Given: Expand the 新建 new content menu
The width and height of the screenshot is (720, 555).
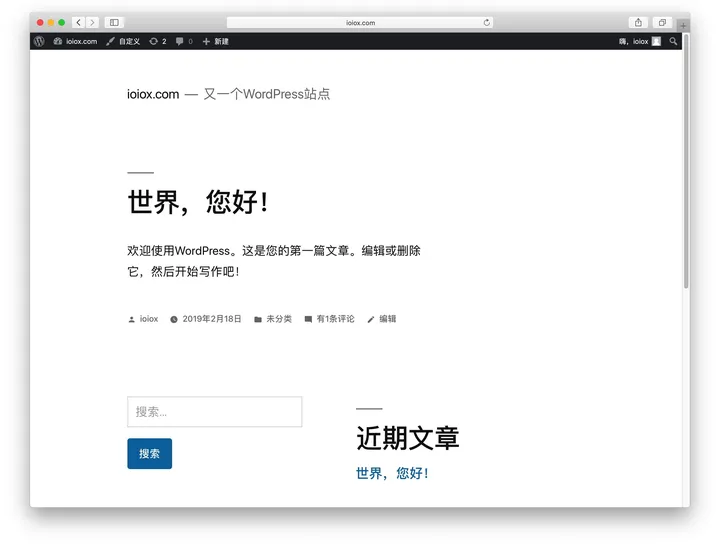Looking at the screenshot, I should tap(216, 41).
